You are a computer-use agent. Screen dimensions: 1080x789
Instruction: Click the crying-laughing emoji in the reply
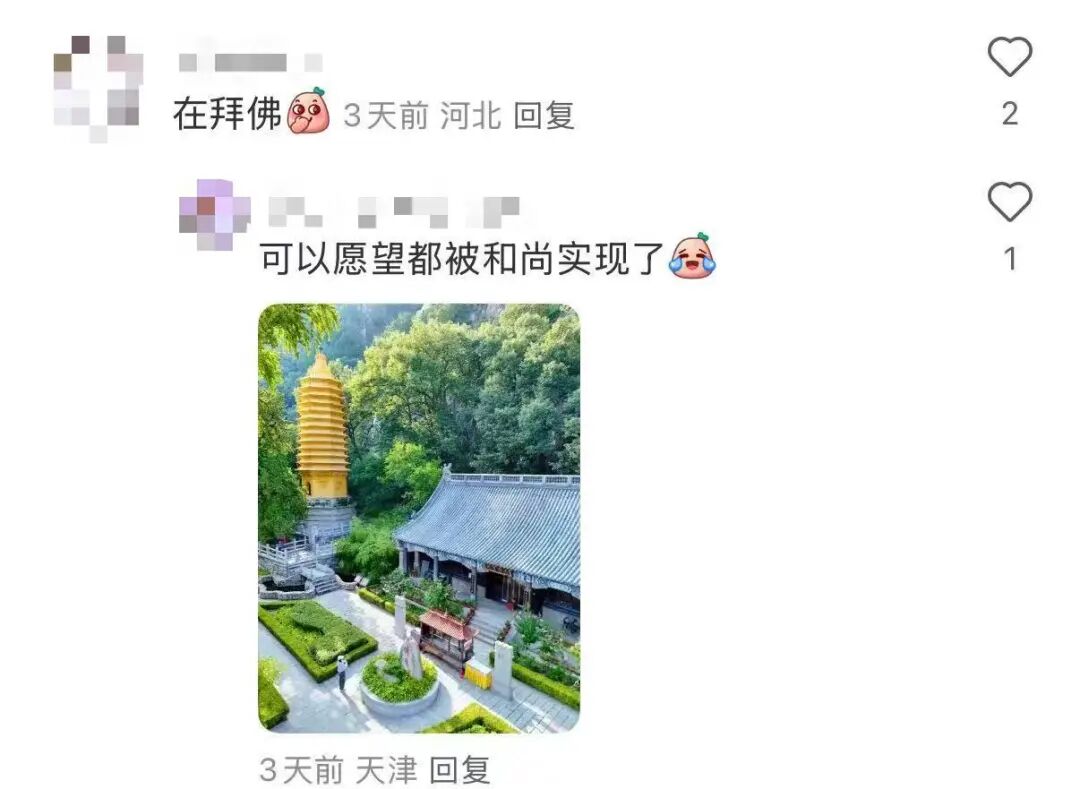[x=693, y=255]
